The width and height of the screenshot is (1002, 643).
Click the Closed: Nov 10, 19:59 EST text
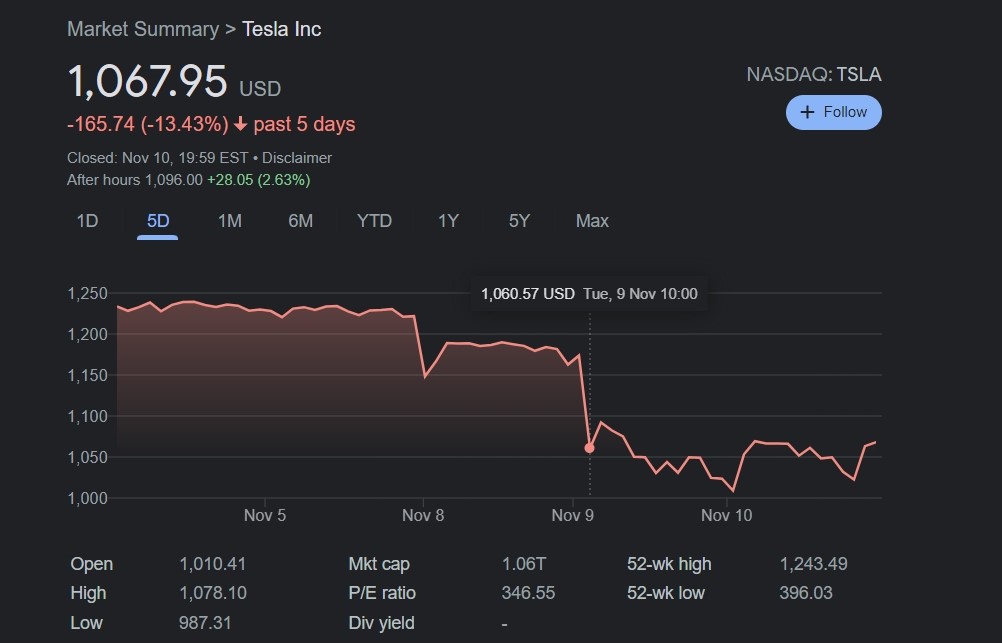tap(157, 158)
